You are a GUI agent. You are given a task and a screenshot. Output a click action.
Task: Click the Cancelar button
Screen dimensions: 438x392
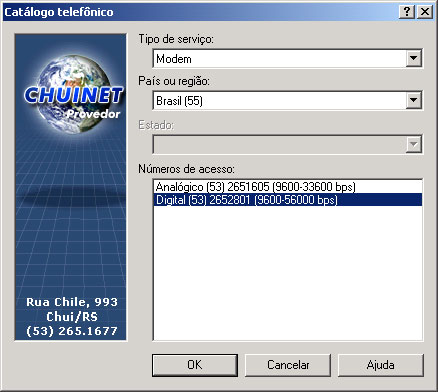tap(288, 365)
